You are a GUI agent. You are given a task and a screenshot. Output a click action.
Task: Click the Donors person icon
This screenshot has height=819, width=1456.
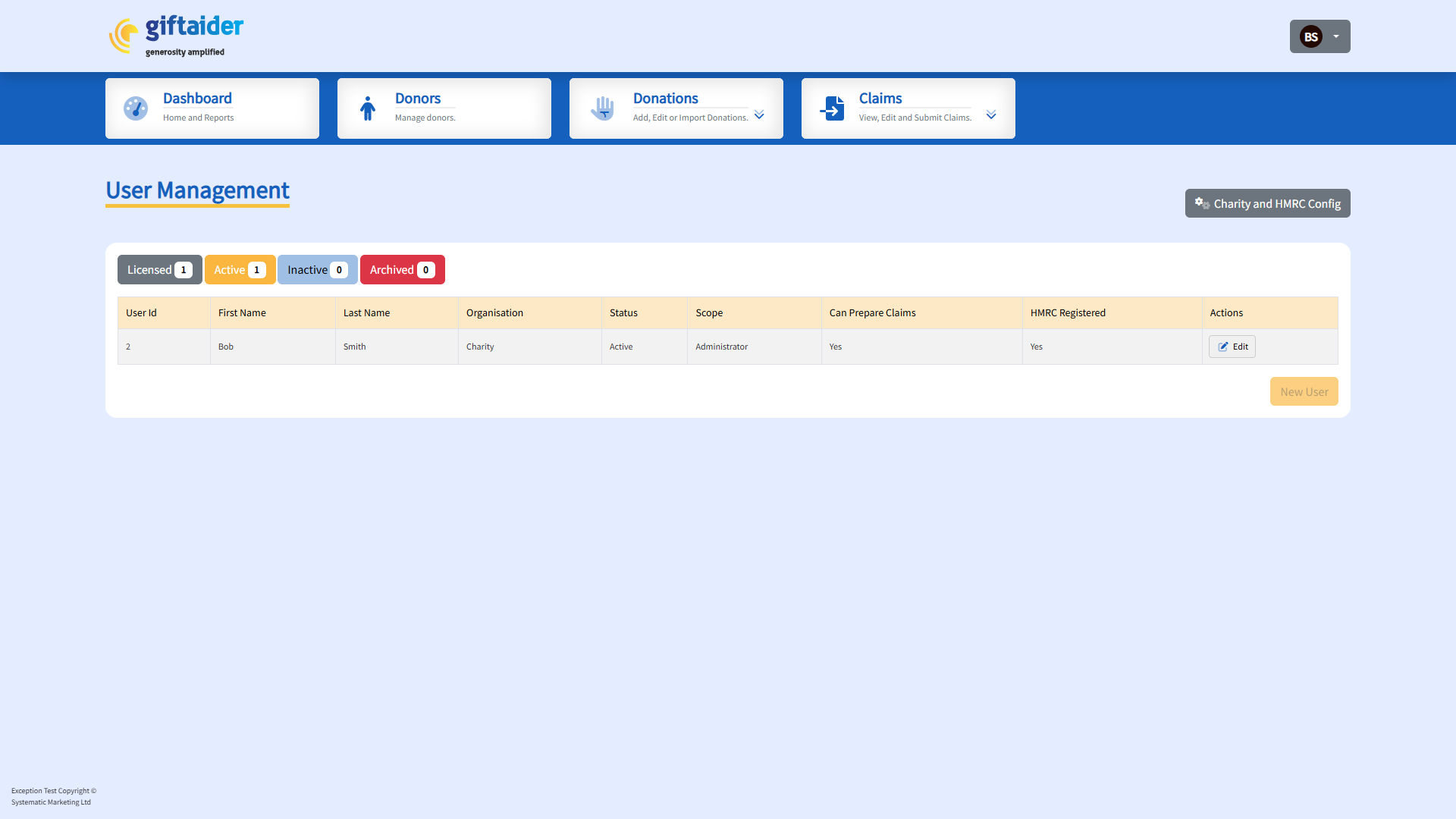368,108
